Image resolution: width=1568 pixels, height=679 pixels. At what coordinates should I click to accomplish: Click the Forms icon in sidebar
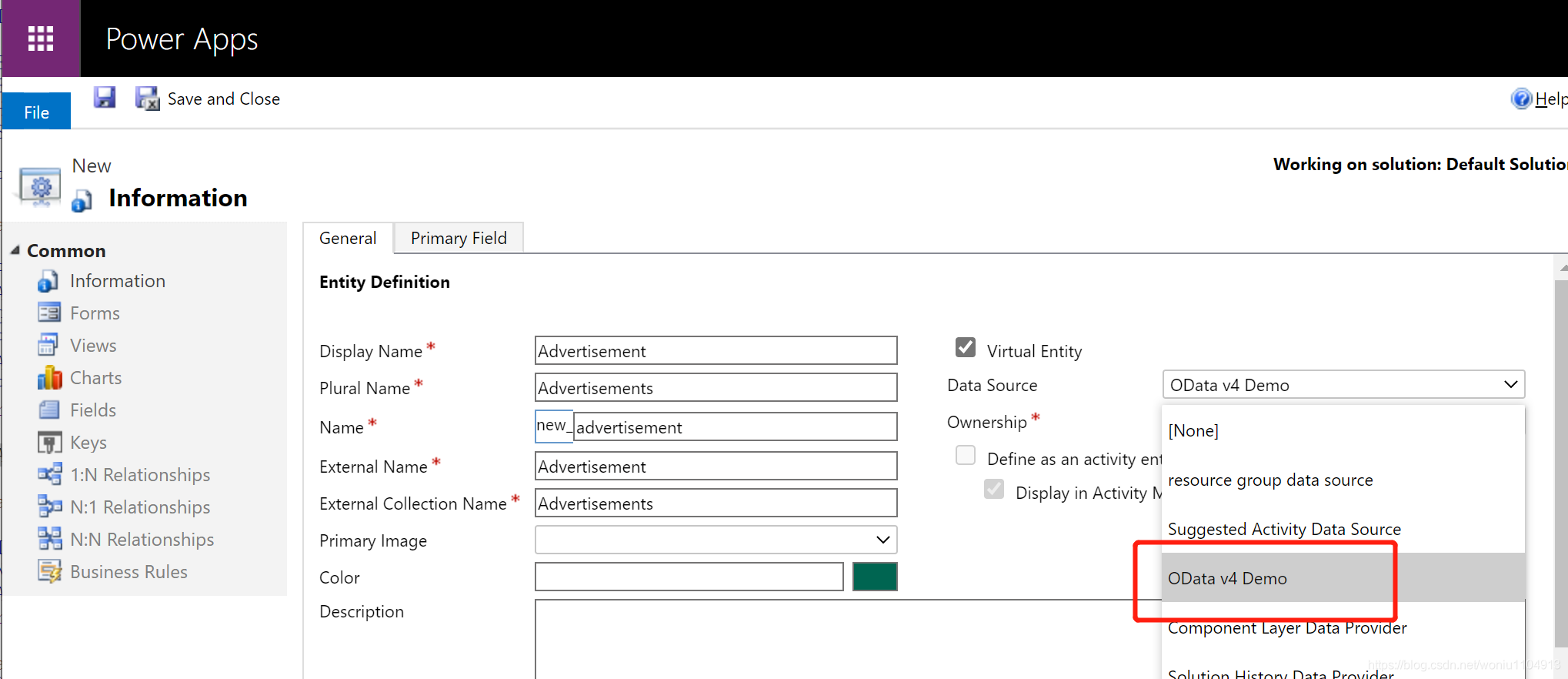pos(48,313)
